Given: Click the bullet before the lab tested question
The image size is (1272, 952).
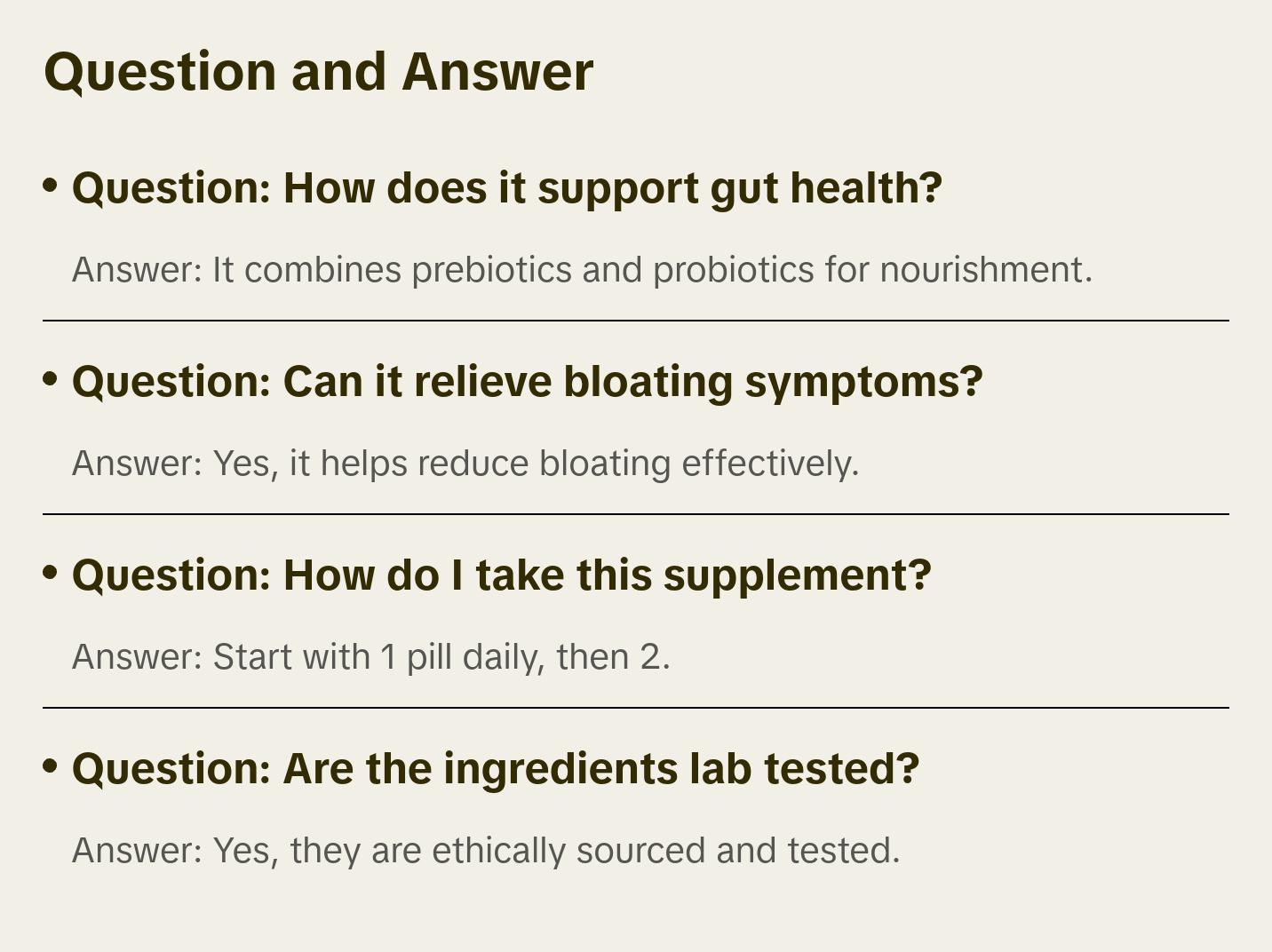Looking at the screenshot, I should coord(51,766).
